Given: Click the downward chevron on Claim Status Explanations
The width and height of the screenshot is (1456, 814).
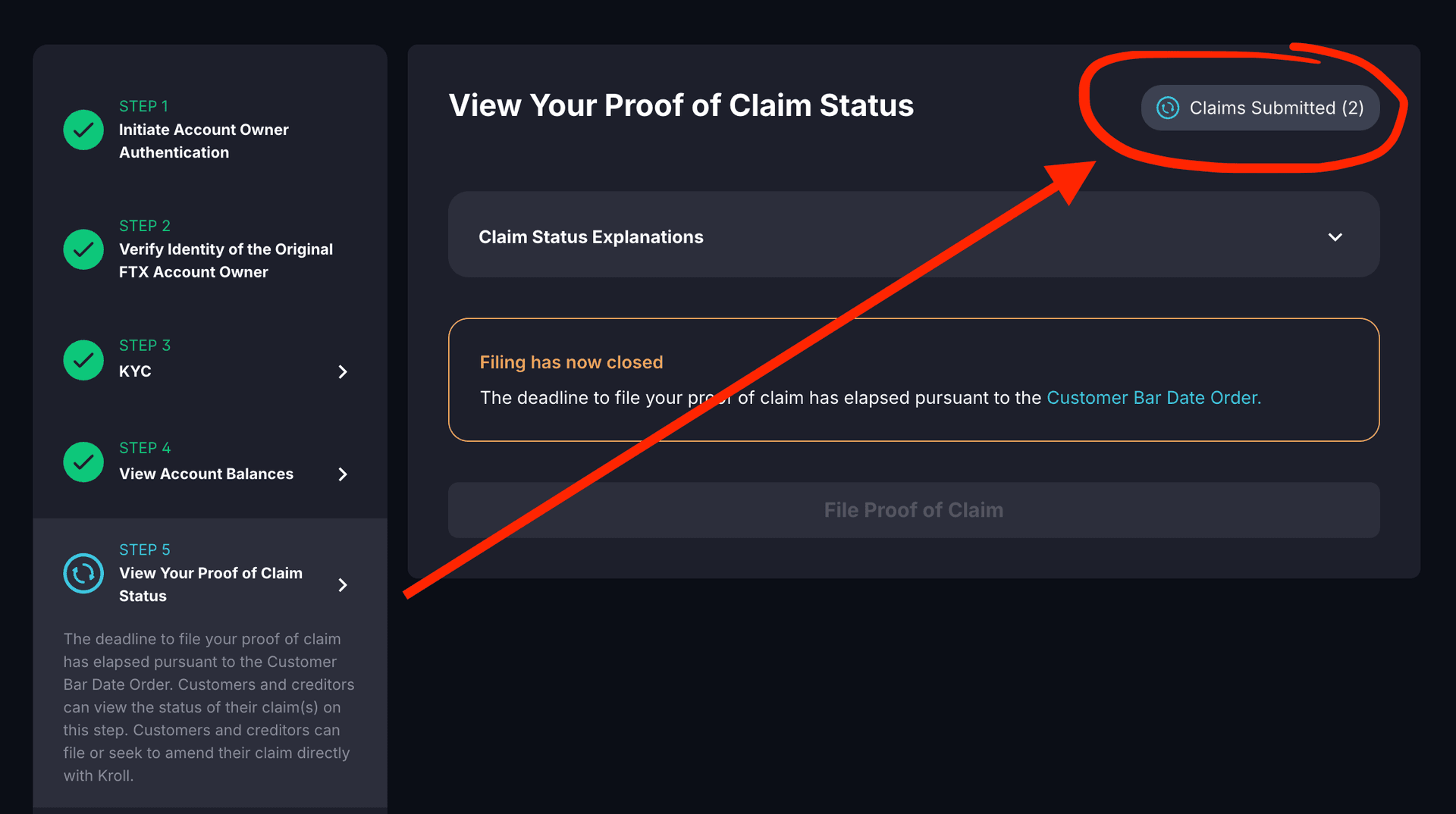Looking at the screenshot, I should (x=1335, y=236).
